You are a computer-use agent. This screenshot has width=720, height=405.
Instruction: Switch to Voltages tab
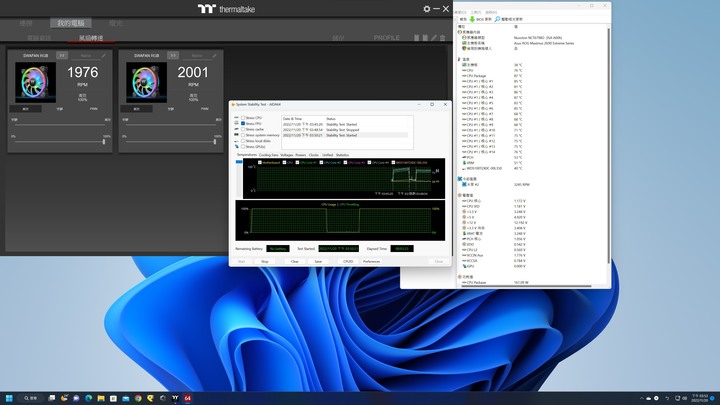[287, 155]
